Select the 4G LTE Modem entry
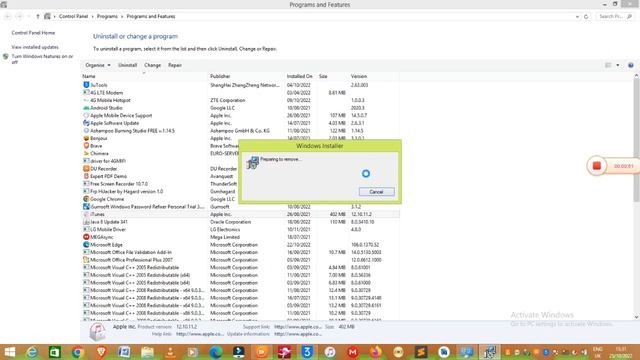The height and width of the screenshot is (360, 640). click(107, 93)
